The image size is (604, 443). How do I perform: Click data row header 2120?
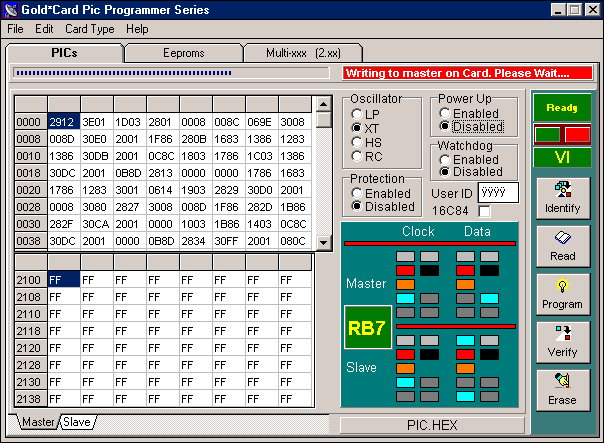(x=31, y=347)
